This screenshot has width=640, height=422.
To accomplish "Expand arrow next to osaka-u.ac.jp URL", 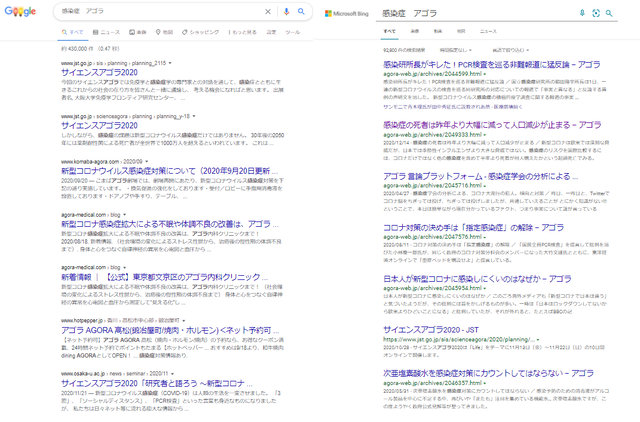I will pos(172,373).
